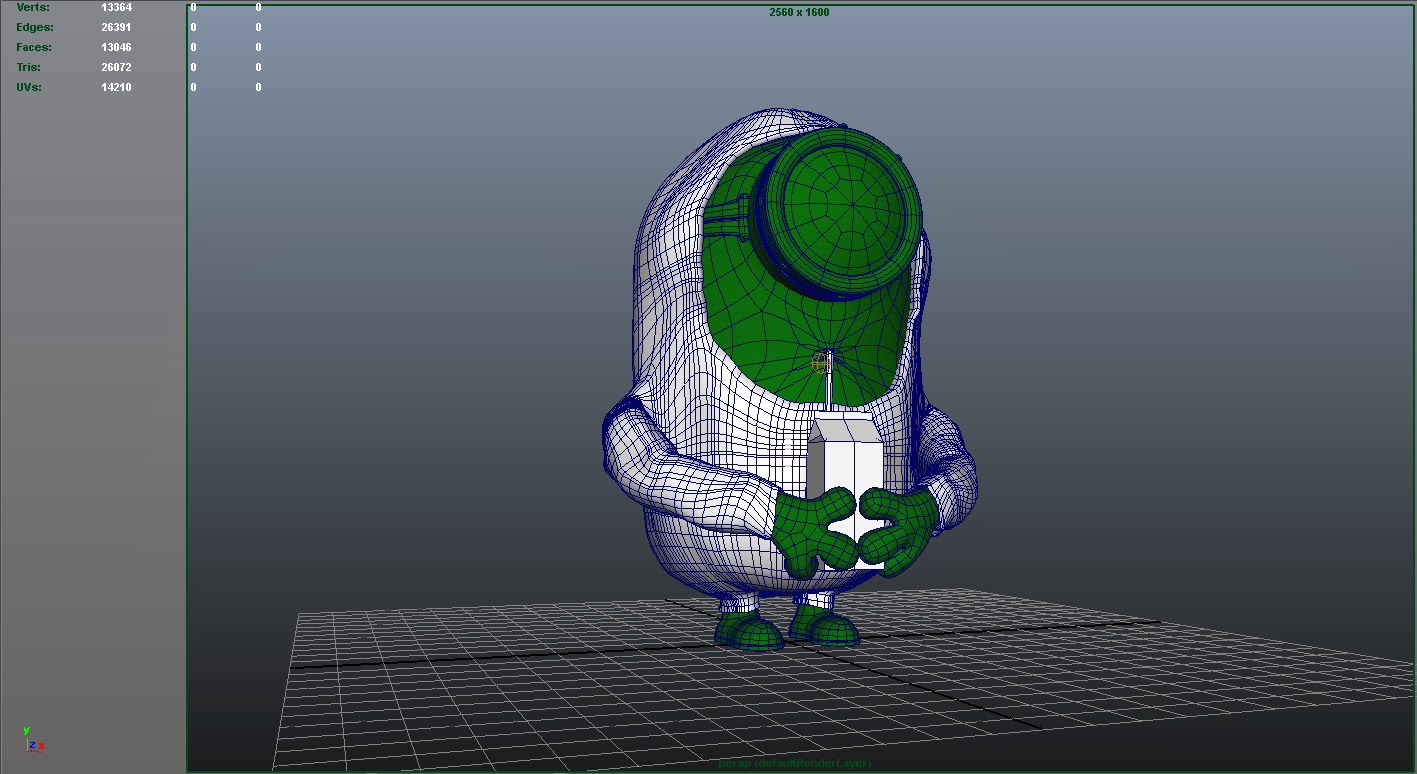Click the Y axis on the view gizmo
1417x774 pixels.
tap(26, 730)
